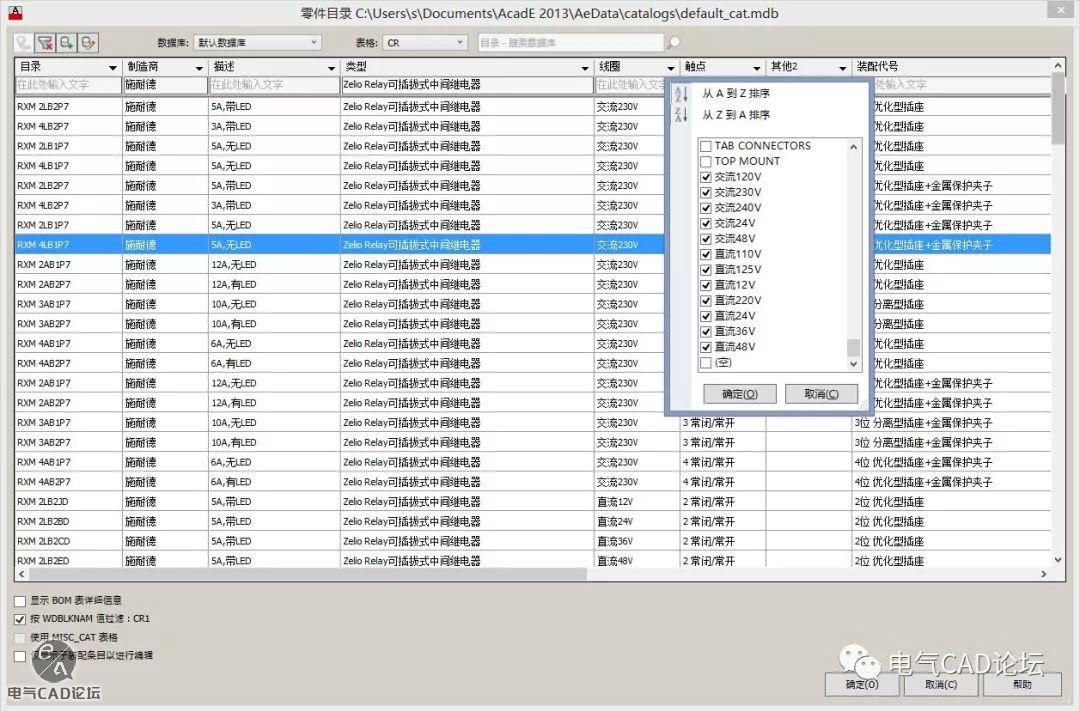Click the clear filter funnel icon

45,43
